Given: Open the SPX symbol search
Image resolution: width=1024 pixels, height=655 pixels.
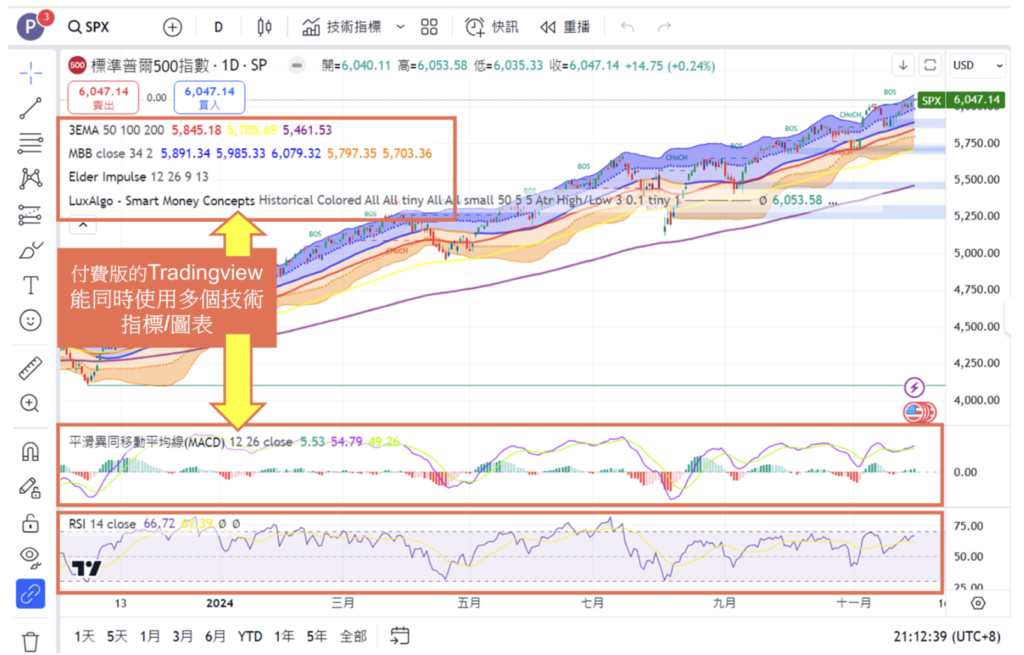Looking at the screenshot, I should (x=89, y=27).
